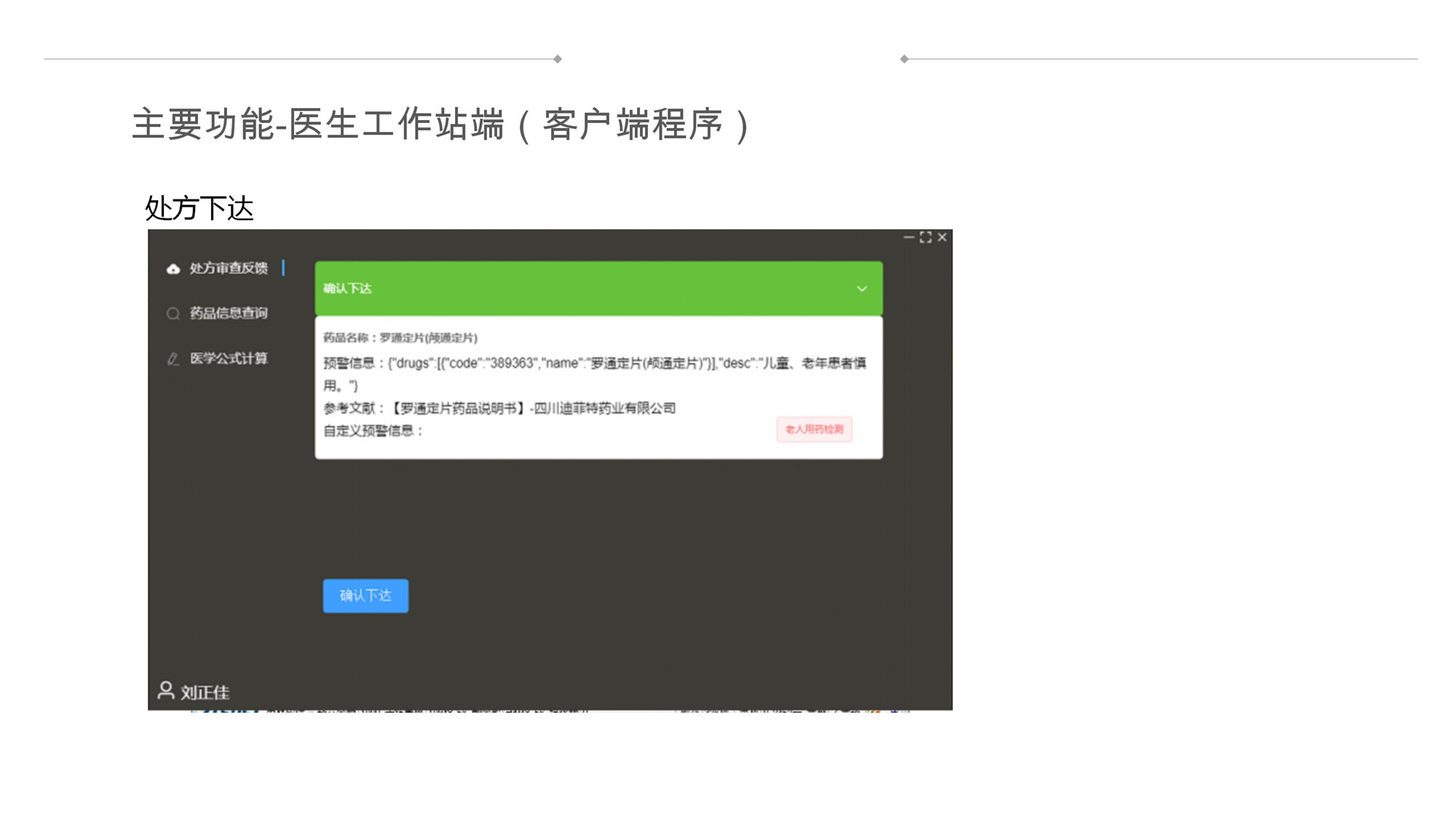The image size is (1456, 819).
Task: Click the 预警信息 JSON text line
Action: point(595,374)
